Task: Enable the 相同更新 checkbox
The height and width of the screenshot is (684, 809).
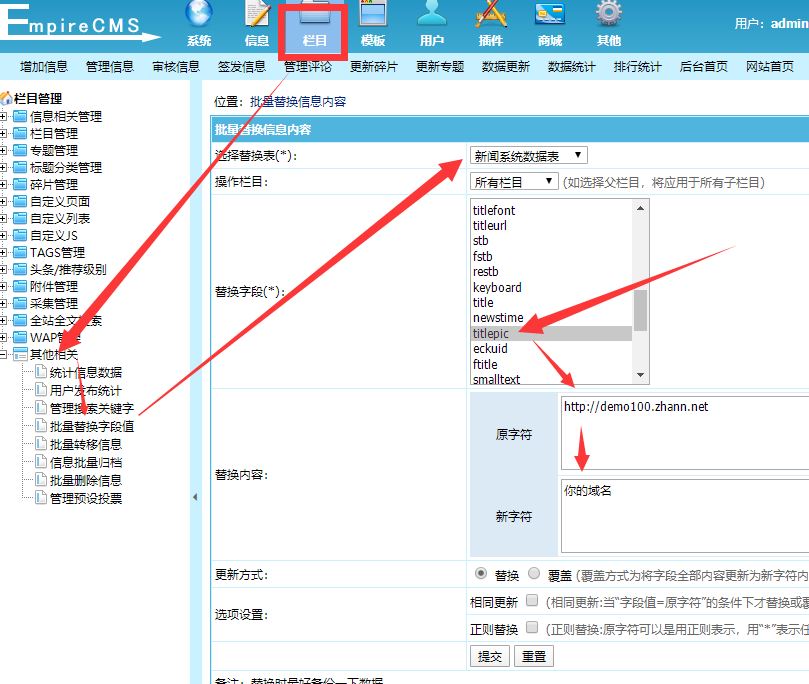Action: pyautogui.click(x=532, y=601)
